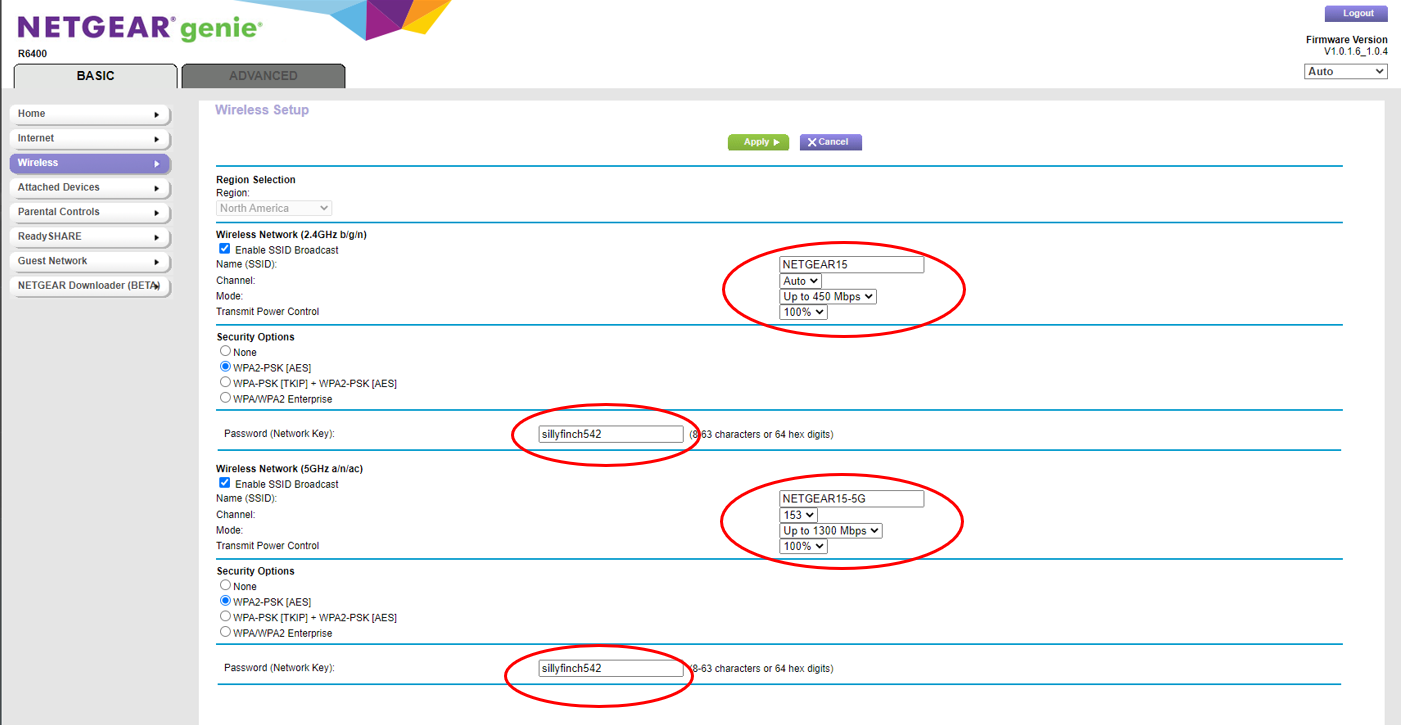Select WPA2-PSK [AES] for 5GHz network
The width and height of the screenshot is (1405, 725).
(x=225, y=601)
